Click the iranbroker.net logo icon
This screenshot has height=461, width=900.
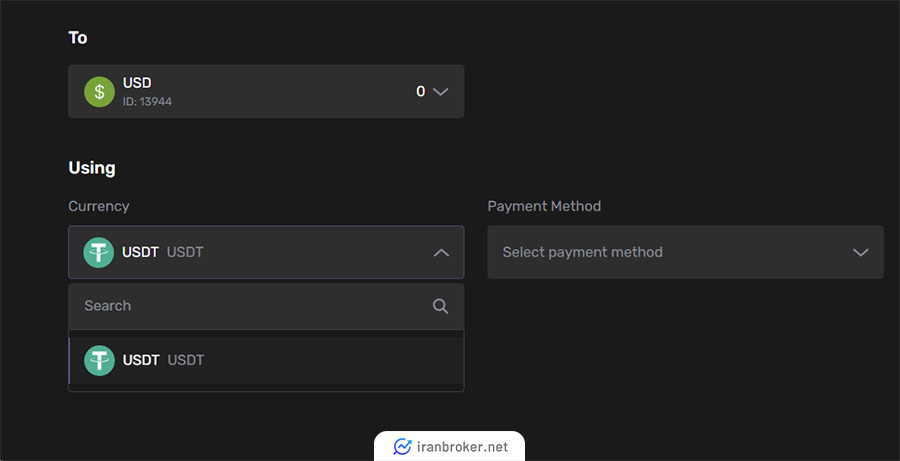pyautogui.click(x=402, y=447)
